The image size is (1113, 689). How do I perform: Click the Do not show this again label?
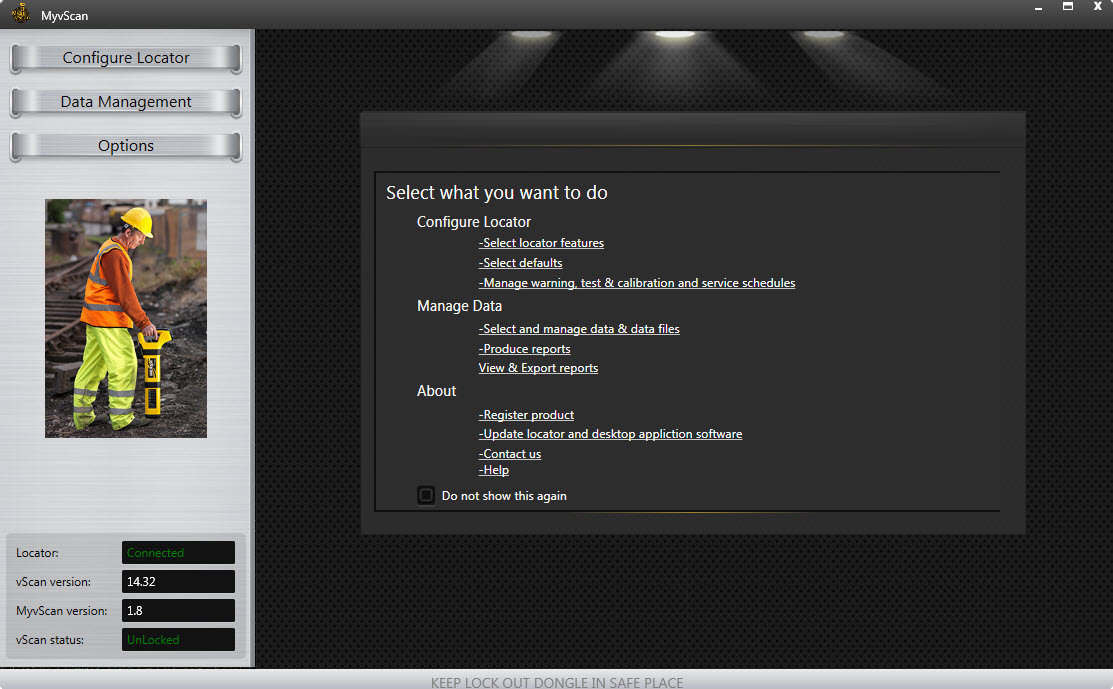(504, 496)
